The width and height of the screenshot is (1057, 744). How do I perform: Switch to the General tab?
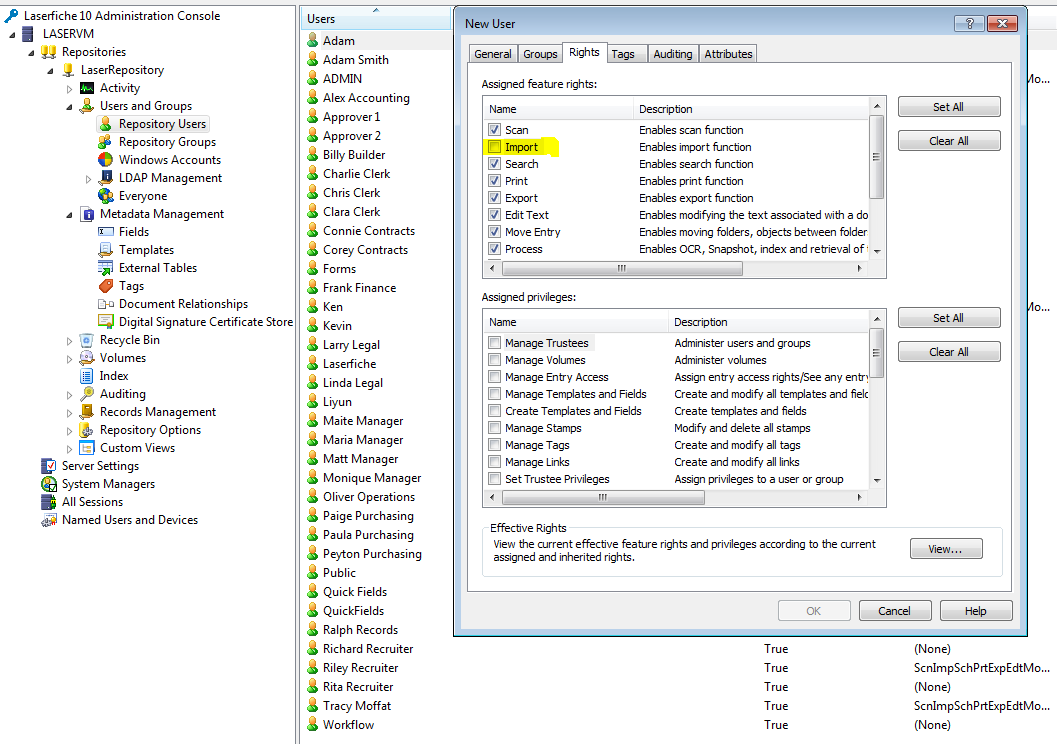[x=493, y=54]
